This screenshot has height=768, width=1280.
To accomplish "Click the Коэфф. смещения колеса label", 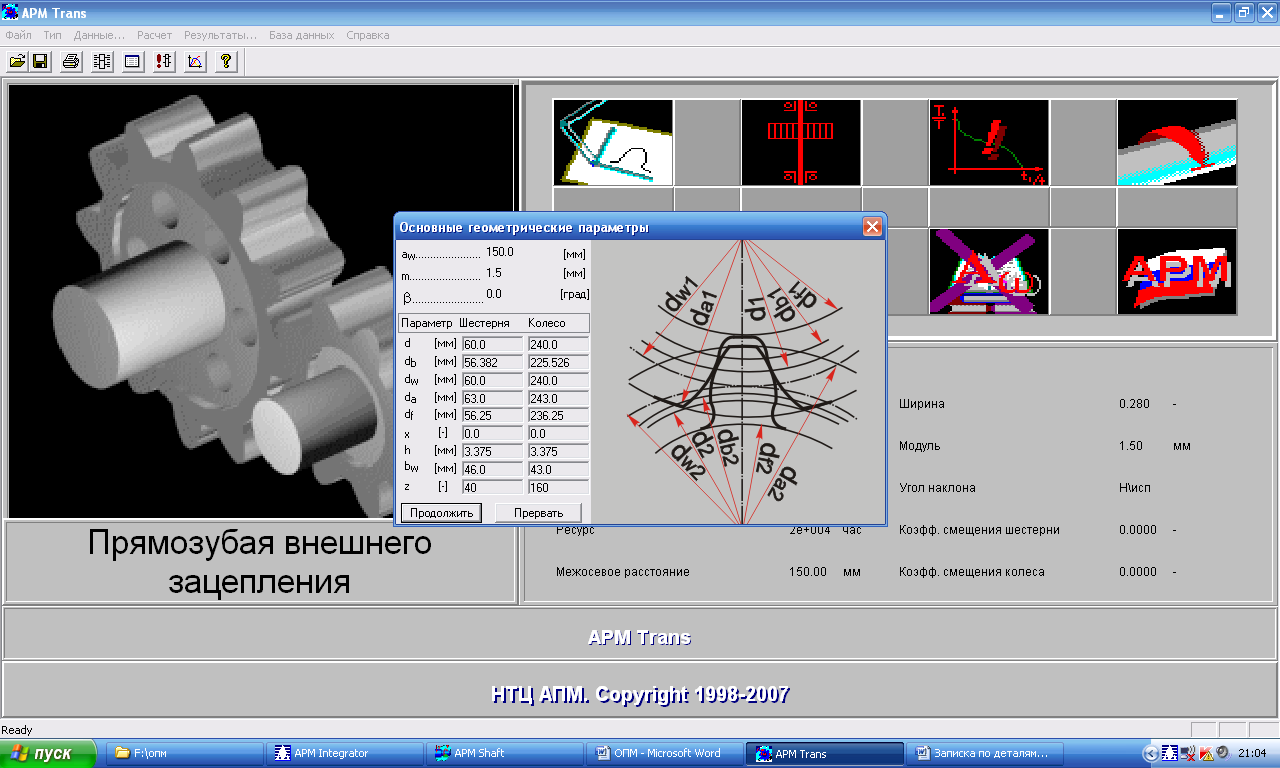I will coord(971,572).
